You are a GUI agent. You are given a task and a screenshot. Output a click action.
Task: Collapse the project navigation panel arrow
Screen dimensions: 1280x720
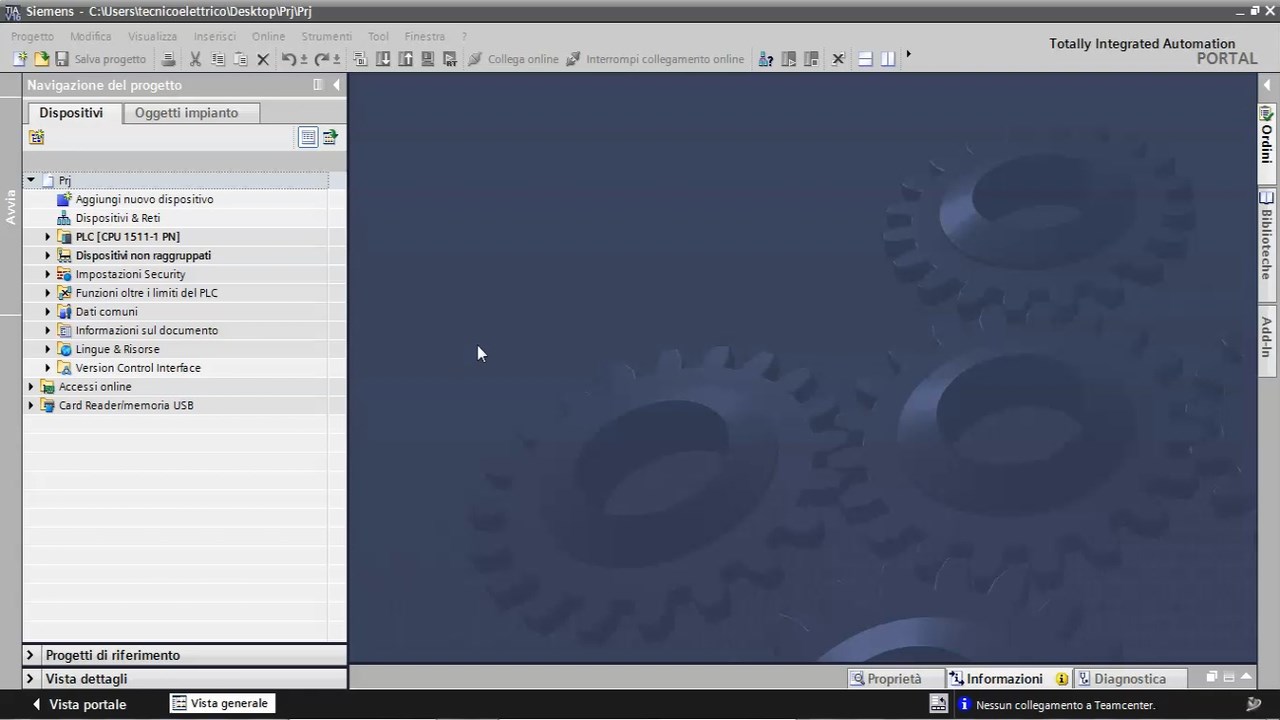pyautogui.click(x=336, y=85)
